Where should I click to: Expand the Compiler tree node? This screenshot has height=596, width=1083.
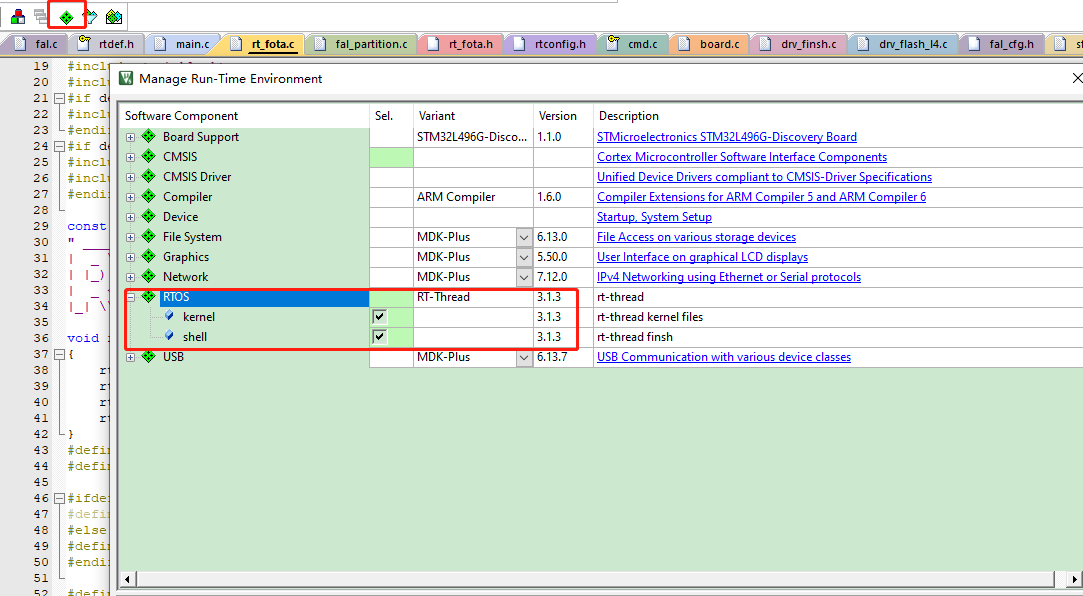point(131,198)
